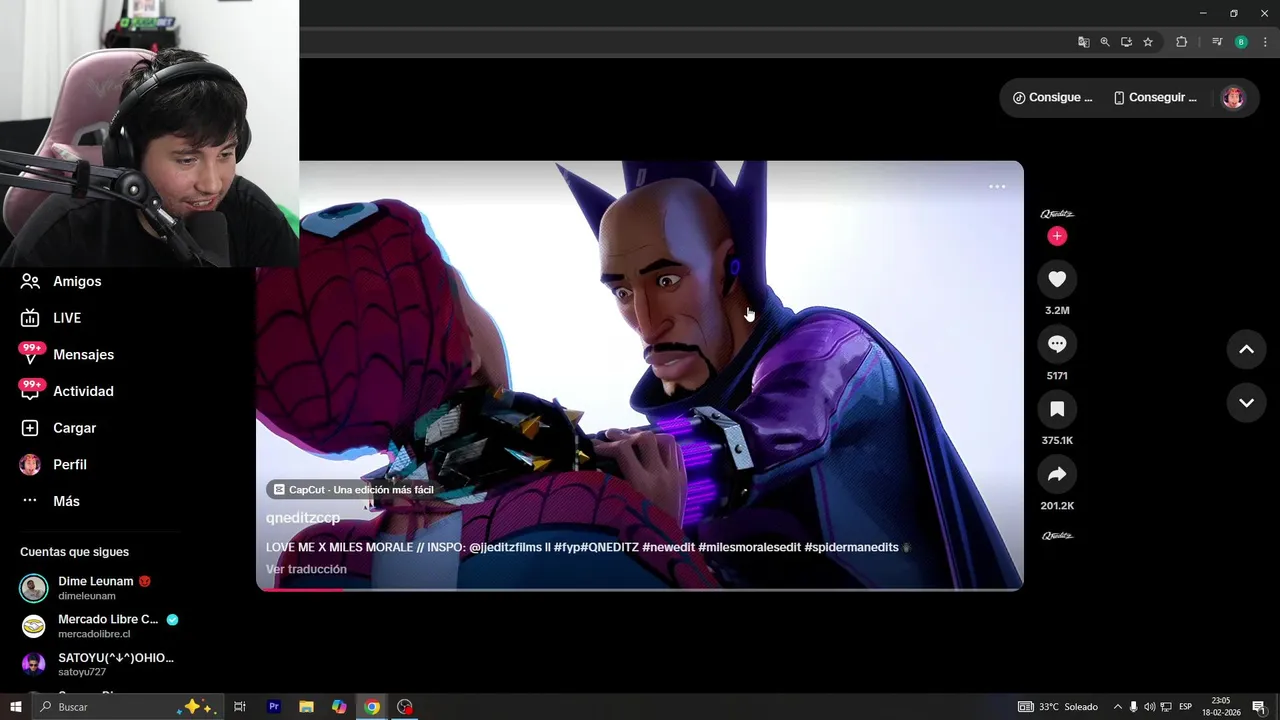Open the network tray icon

tap(1166, 707)
